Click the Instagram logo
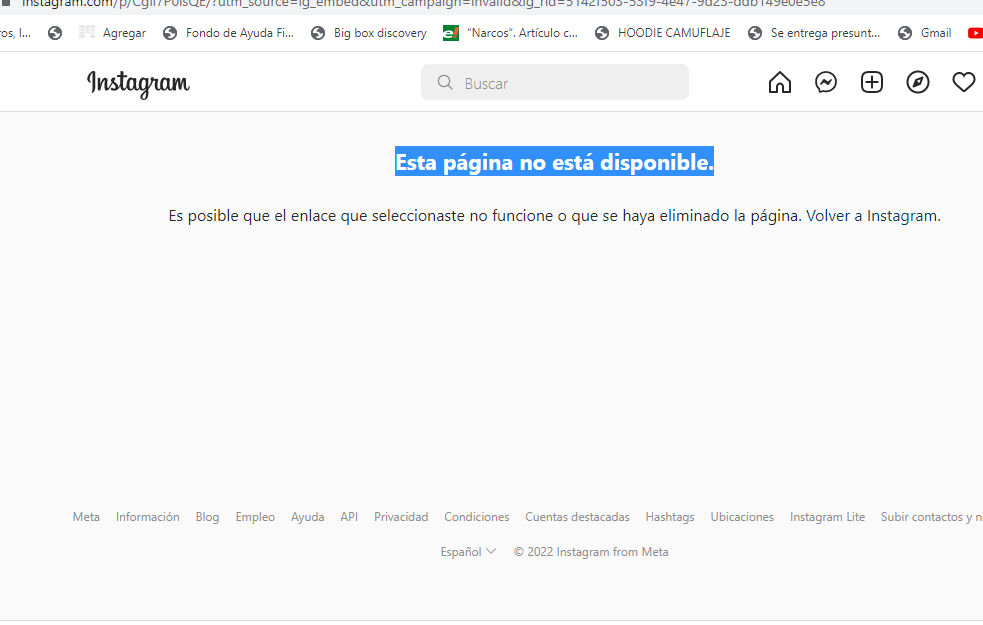 point(138,83)
